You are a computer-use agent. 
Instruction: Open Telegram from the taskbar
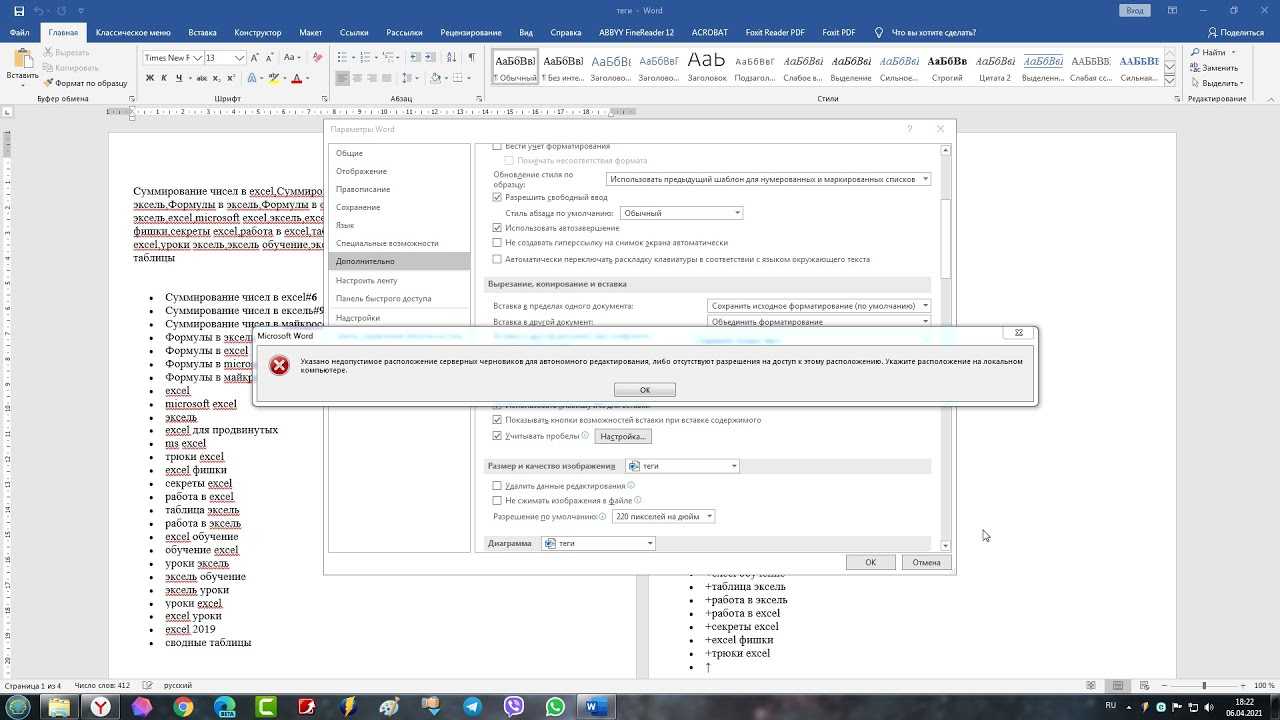(472, 707)
